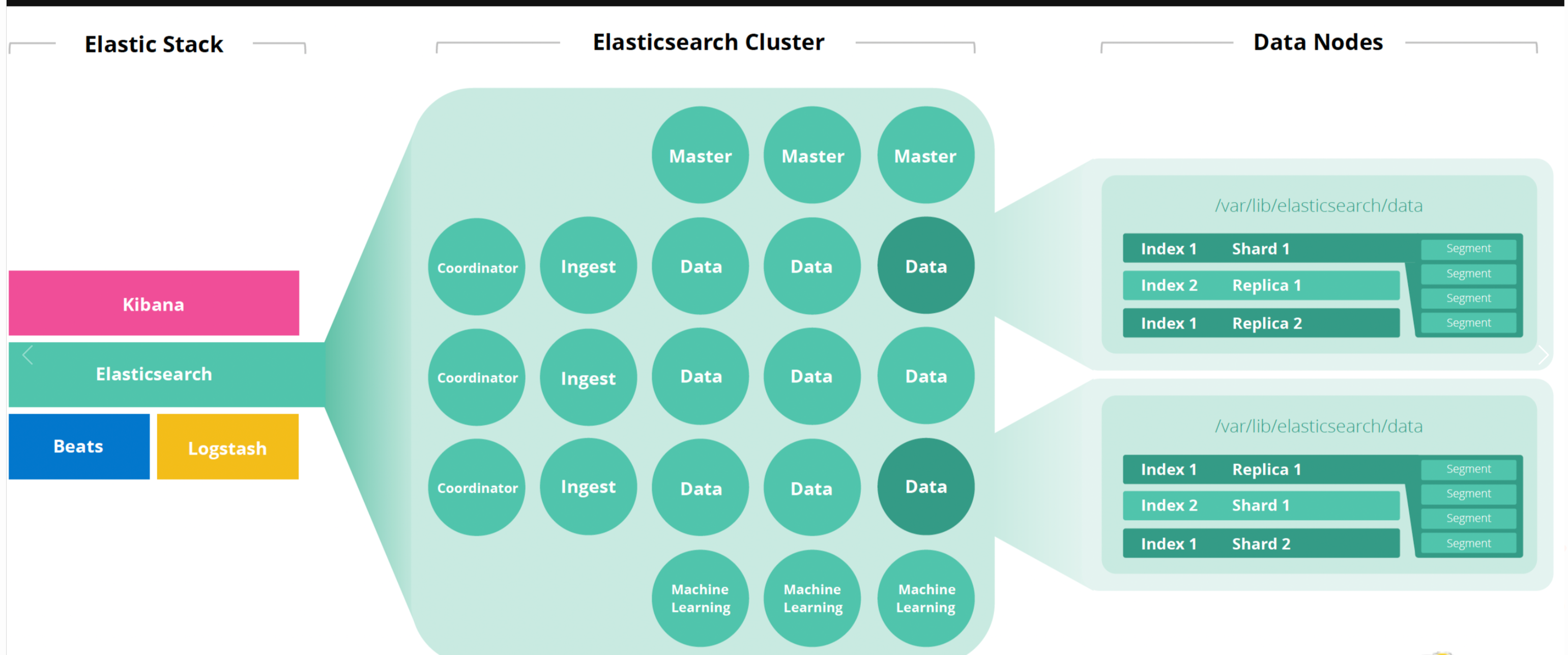Click the Index 1 Replica 1 row
Image resolution: width=1568 pixels, height=655 pixels.
pyautogui.click(x=1271, y=469)
